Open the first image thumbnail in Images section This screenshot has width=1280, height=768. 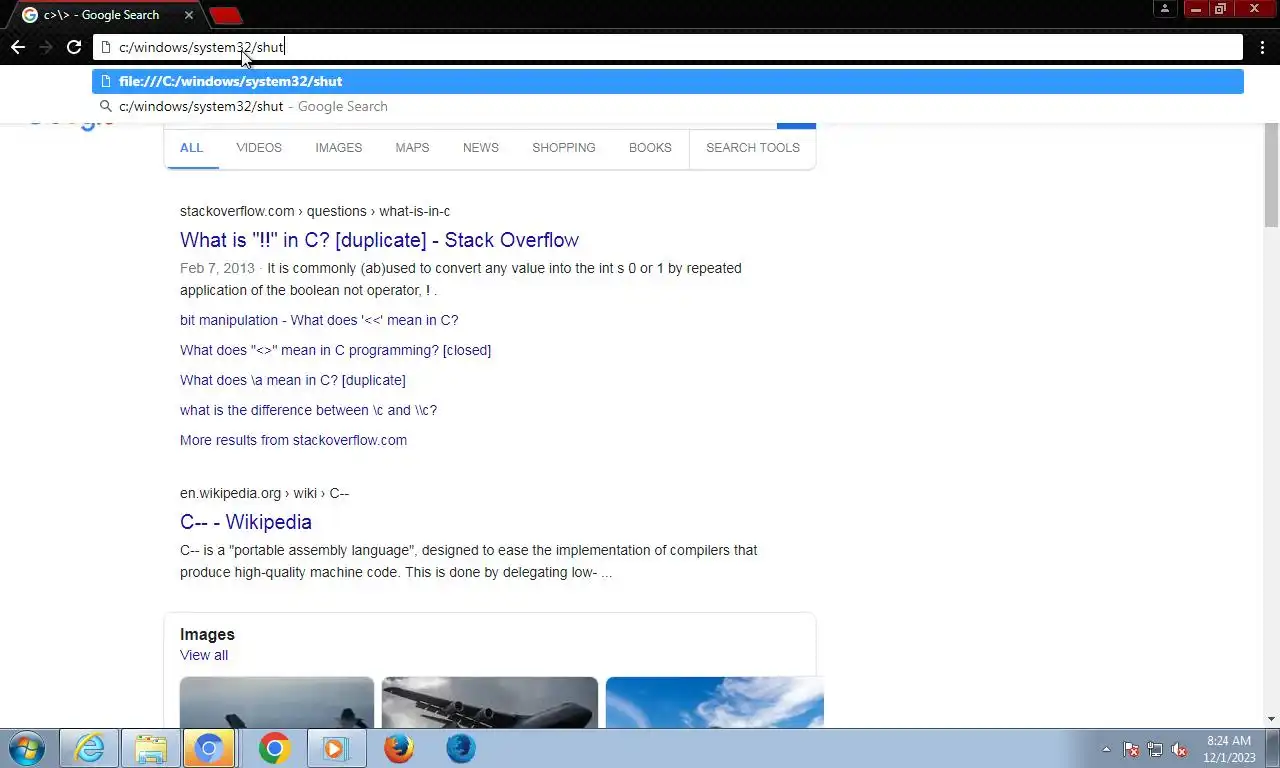[277, 702]
